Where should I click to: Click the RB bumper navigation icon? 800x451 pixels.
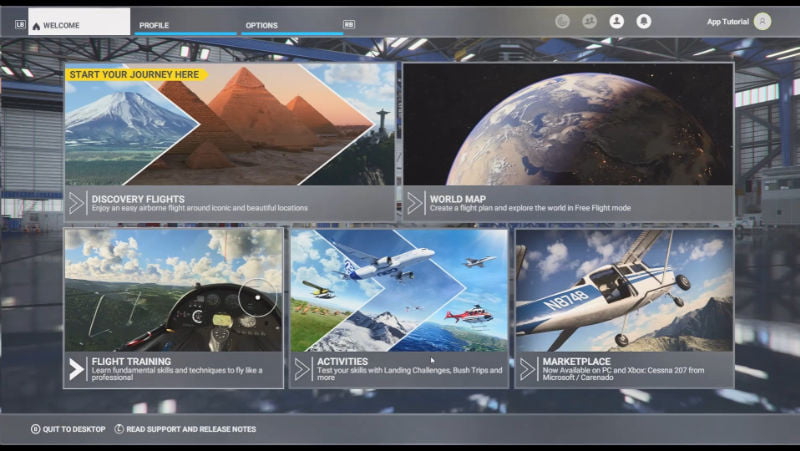[x=348, y=24]
